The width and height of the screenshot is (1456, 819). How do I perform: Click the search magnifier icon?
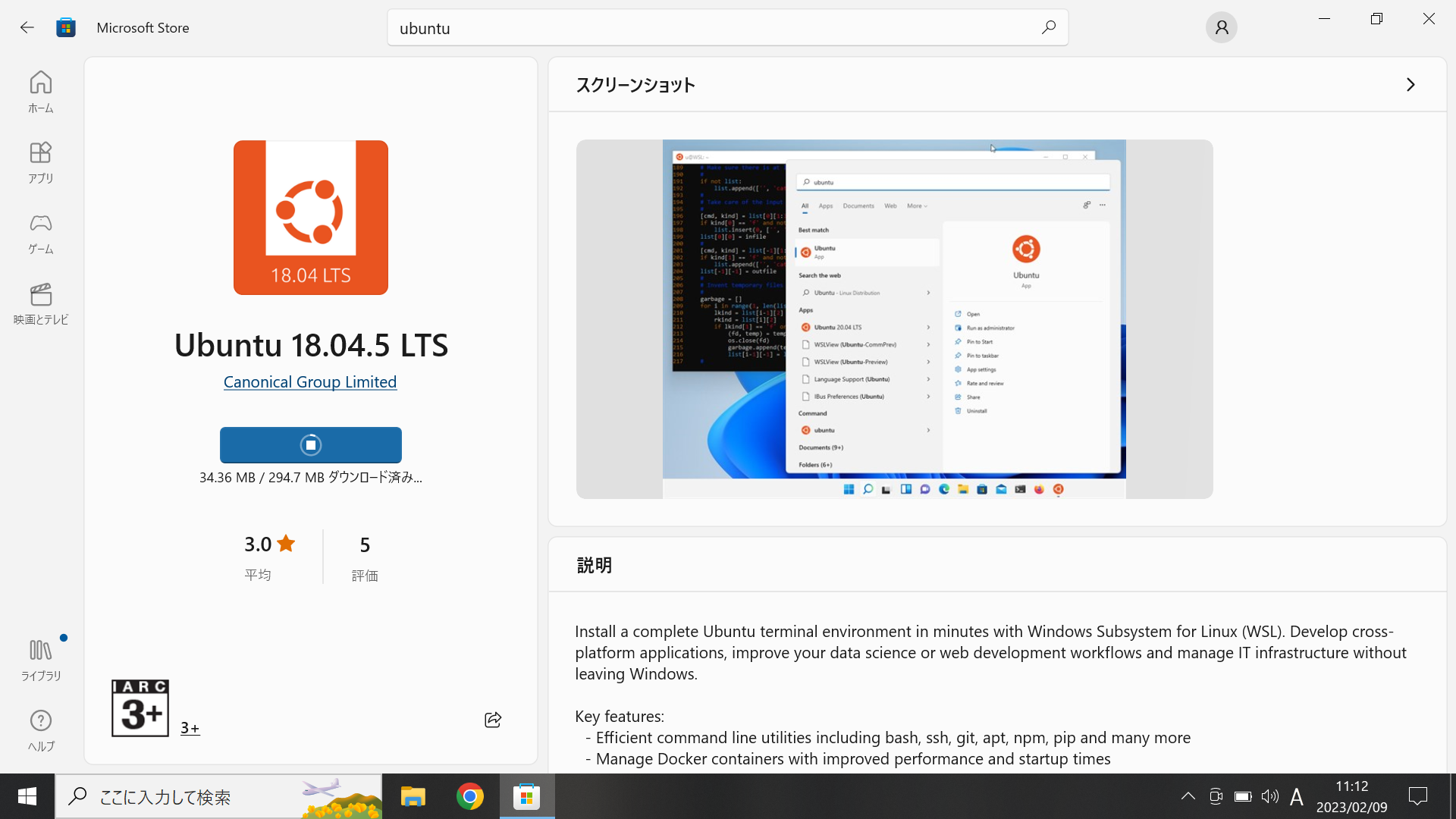point(1048,27)
